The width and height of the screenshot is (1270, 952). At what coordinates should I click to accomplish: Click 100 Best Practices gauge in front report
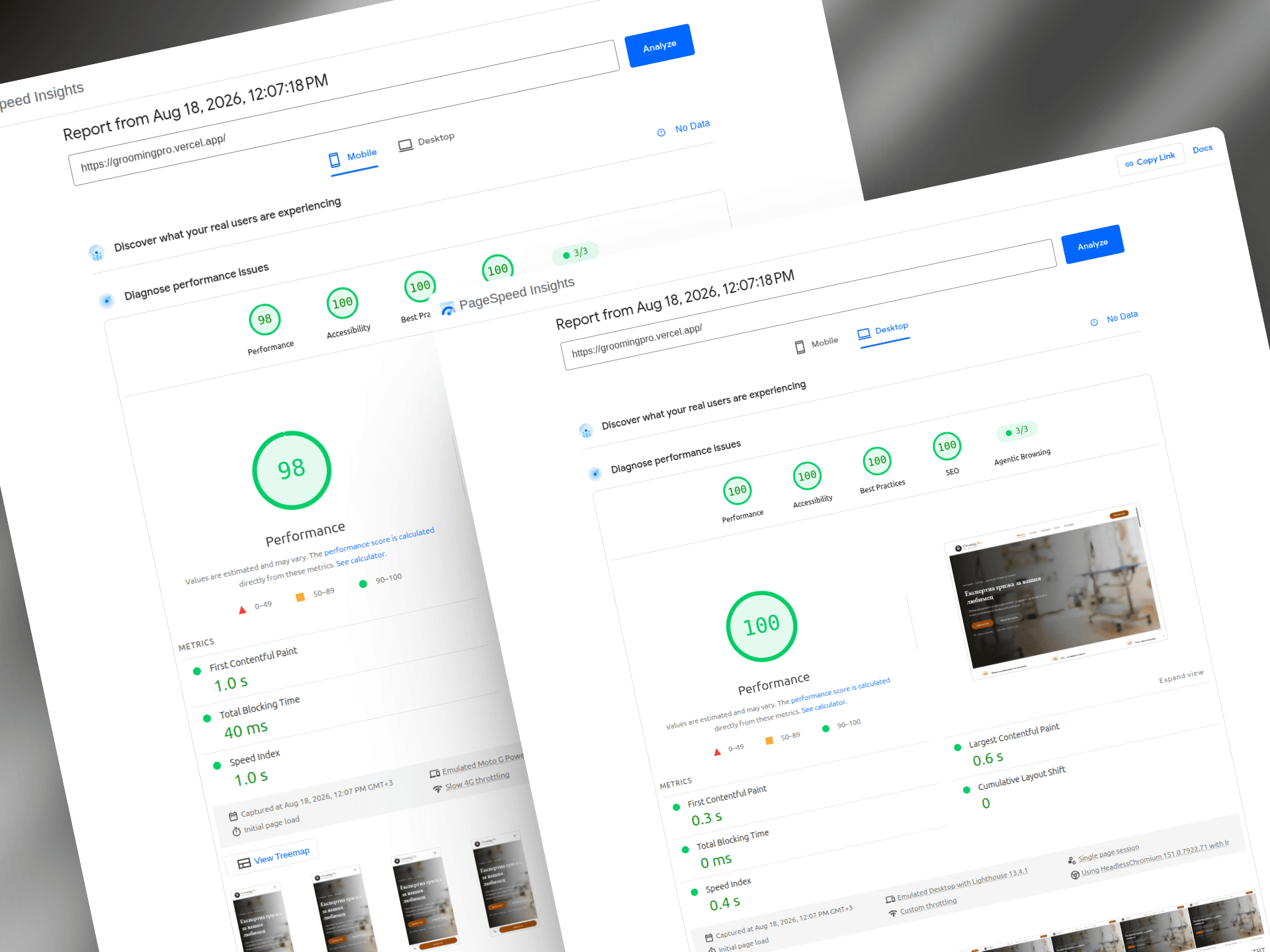click(x=877, y=461)
